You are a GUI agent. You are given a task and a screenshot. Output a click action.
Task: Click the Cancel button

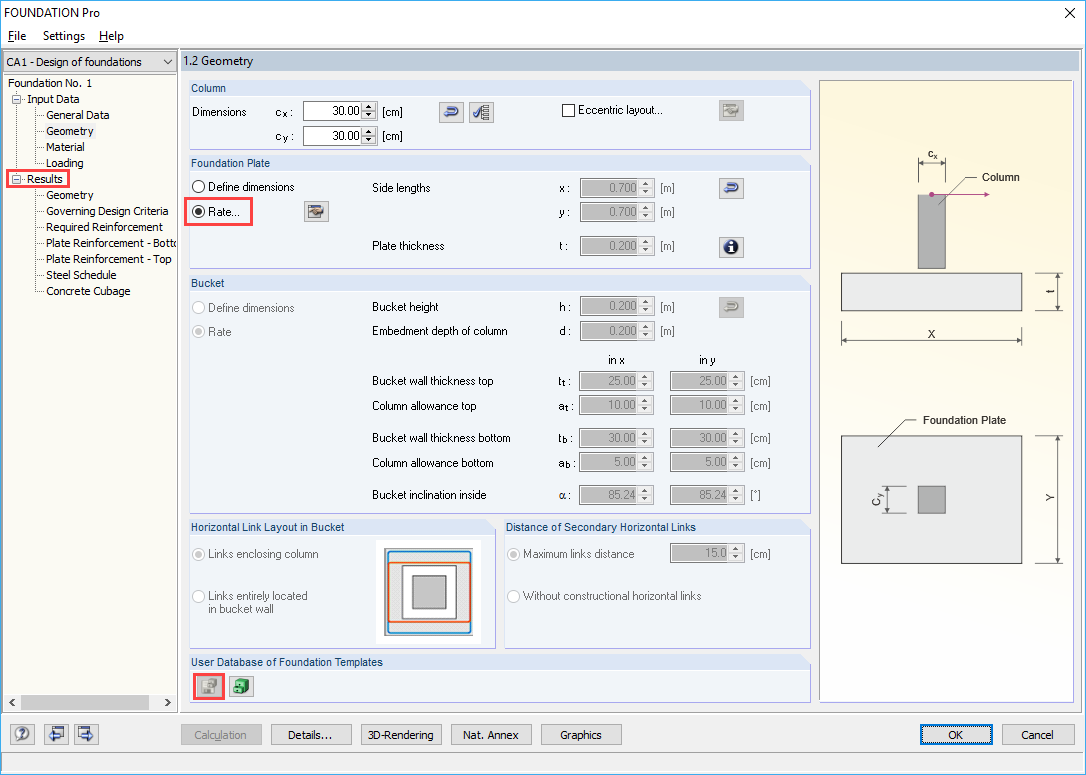coord(1038,735)
